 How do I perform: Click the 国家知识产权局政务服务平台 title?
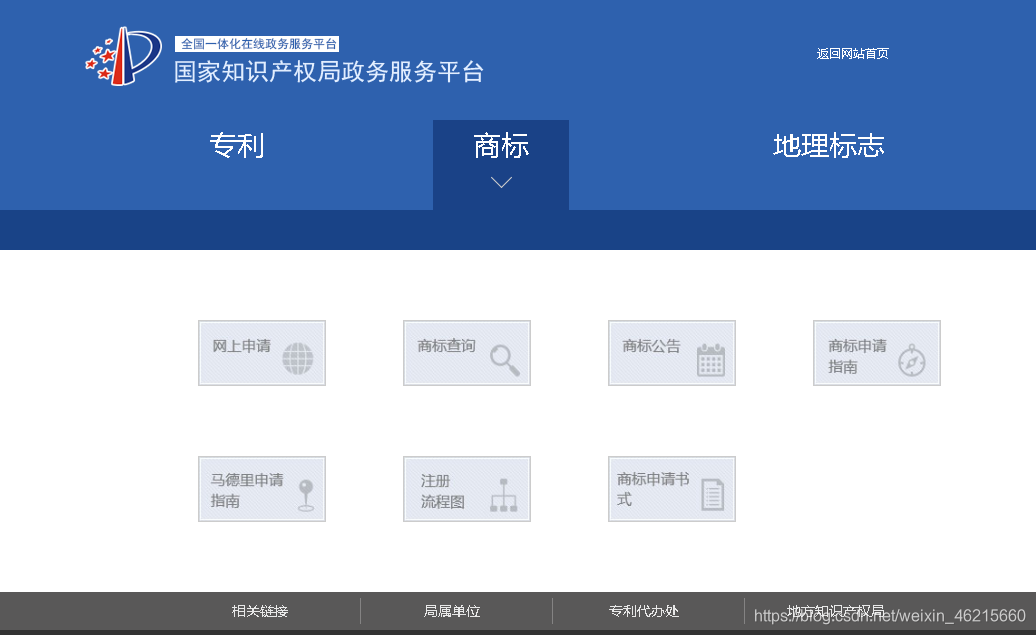(329, 71)
